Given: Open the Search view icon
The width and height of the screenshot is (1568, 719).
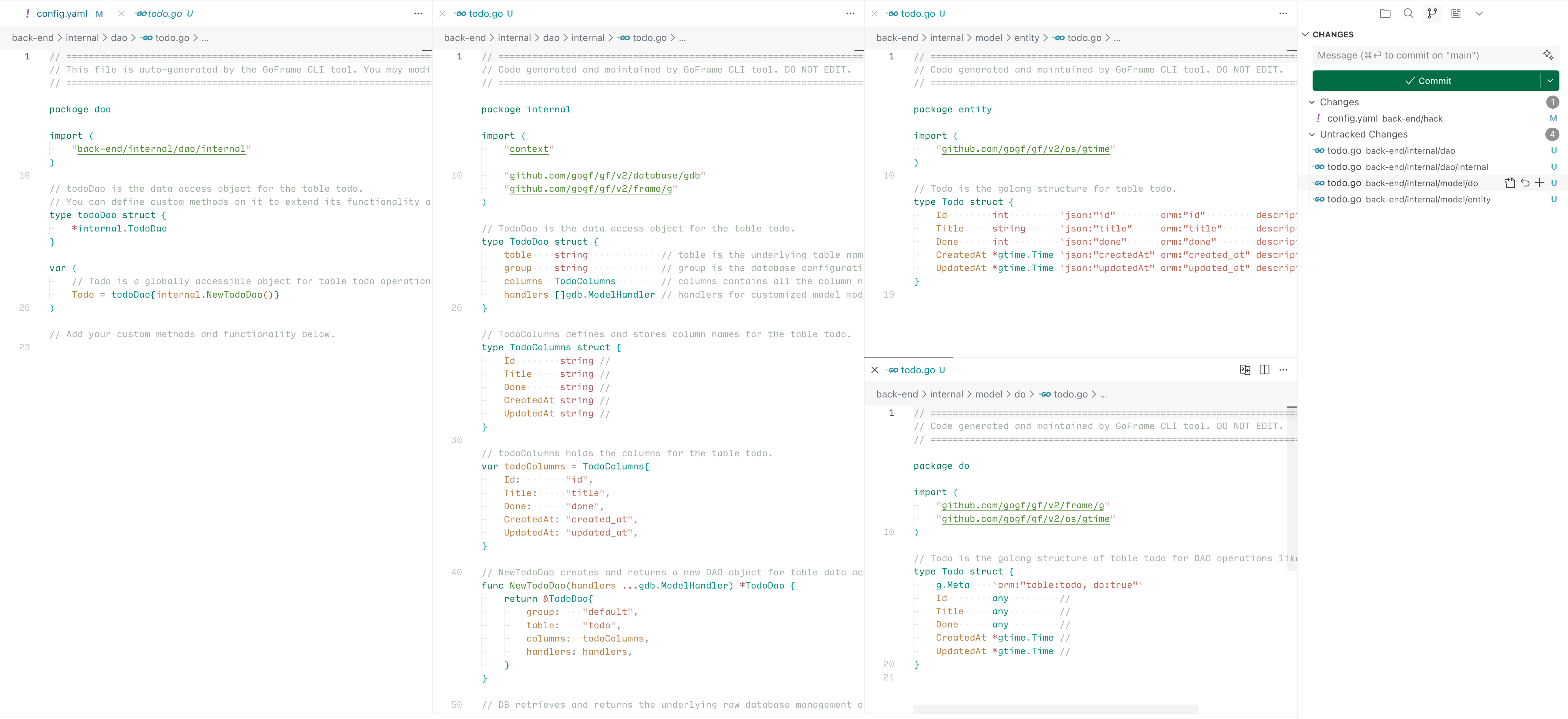Looking at the screenshot, I should point(1408,13).
